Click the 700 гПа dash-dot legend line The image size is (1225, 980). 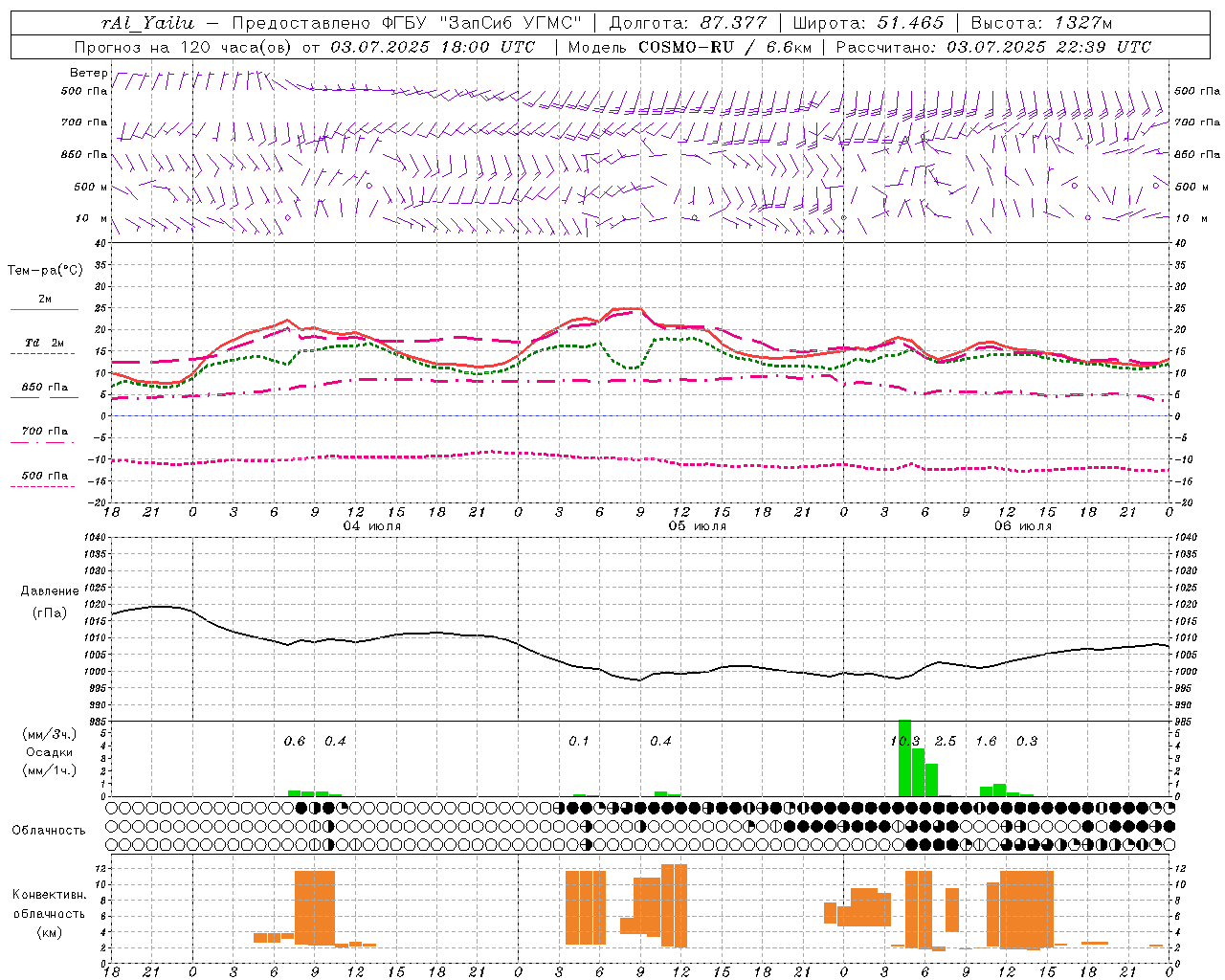coord(44,443)
